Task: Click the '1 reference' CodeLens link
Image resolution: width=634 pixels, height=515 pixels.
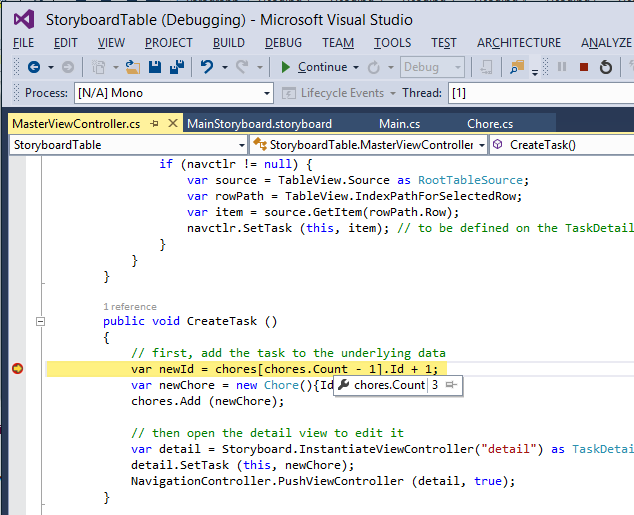Action: [x=130, y=306]
